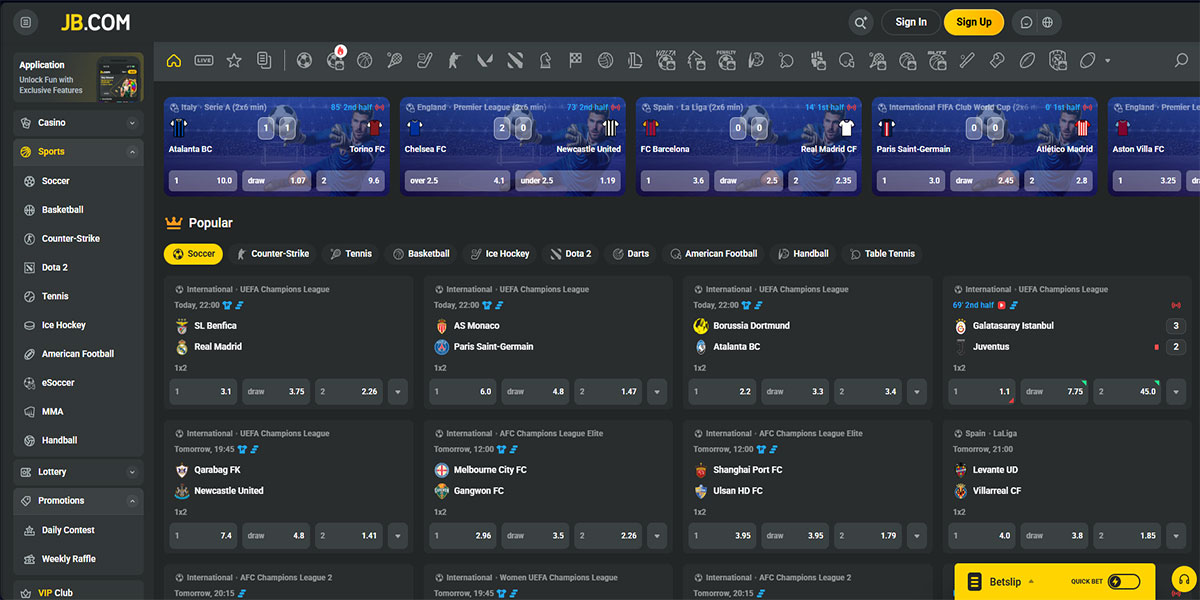
Task: Click the hamburger menu icon beside JB.COM
Action: click(26, 22)
